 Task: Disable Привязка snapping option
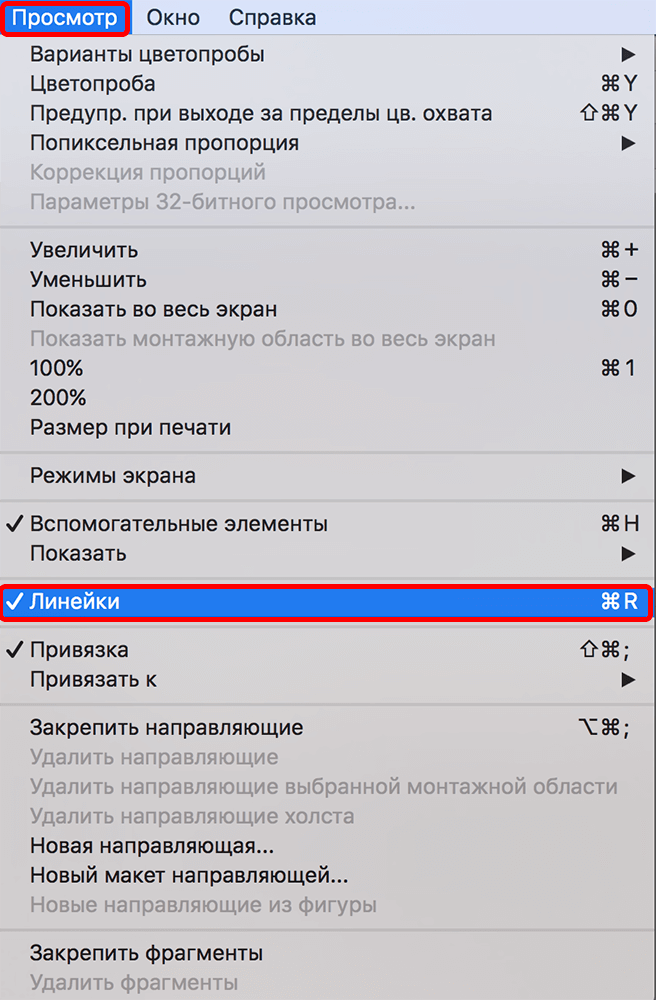pos(70,650)
